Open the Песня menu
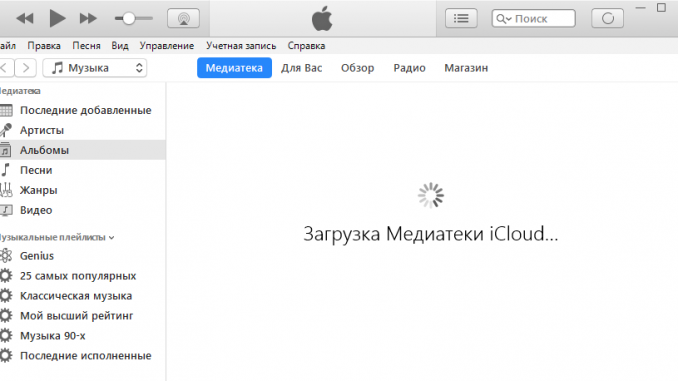 click(86, 46)
